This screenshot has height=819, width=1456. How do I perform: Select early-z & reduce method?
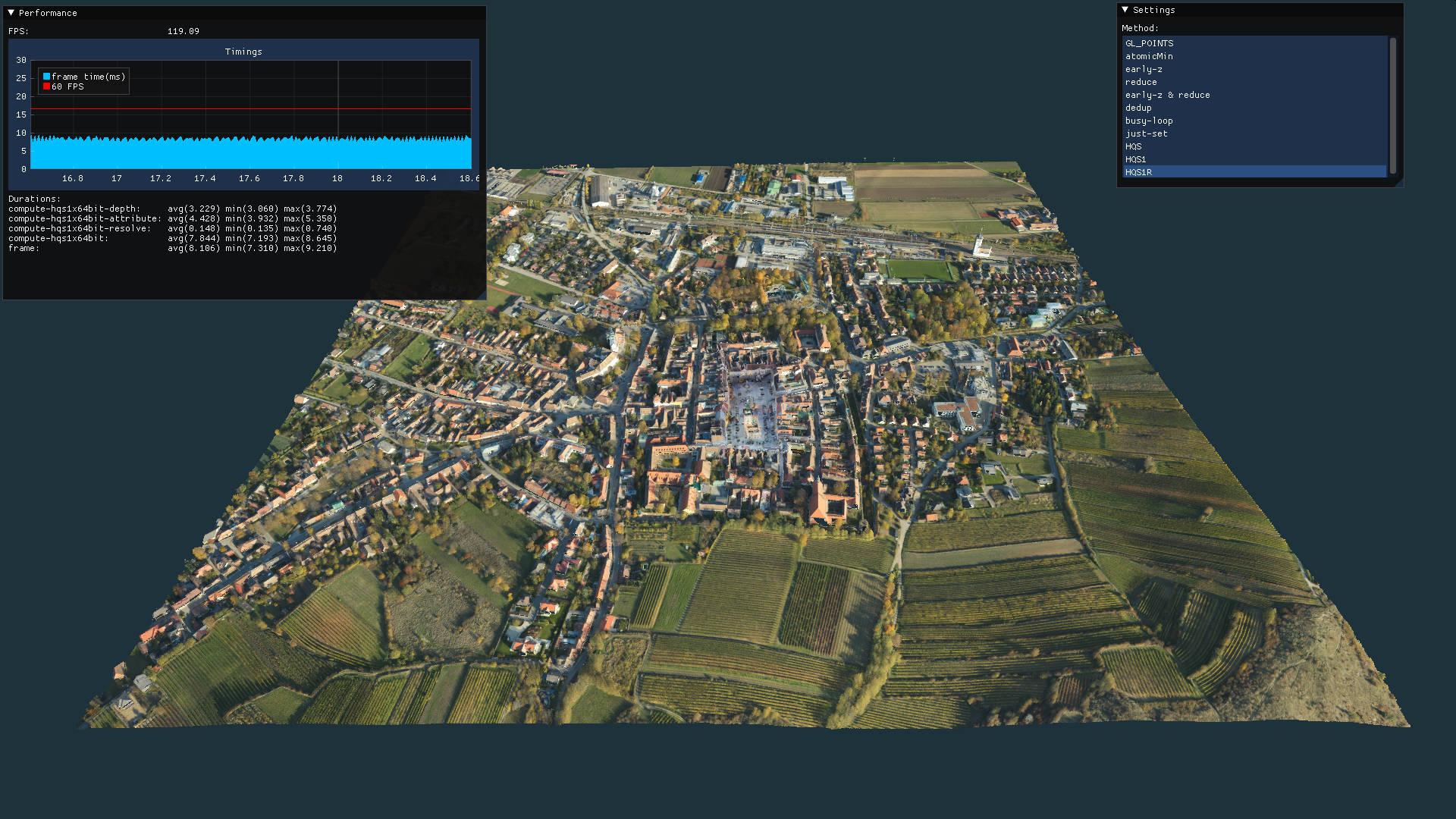[1167, 95]
